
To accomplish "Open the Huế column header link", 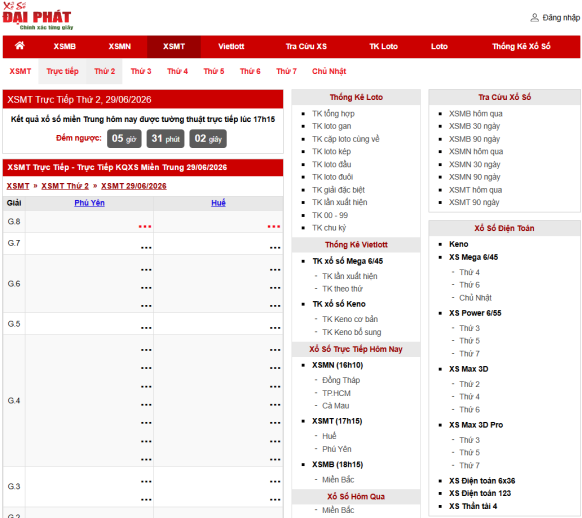I will (x=218, y=203).
